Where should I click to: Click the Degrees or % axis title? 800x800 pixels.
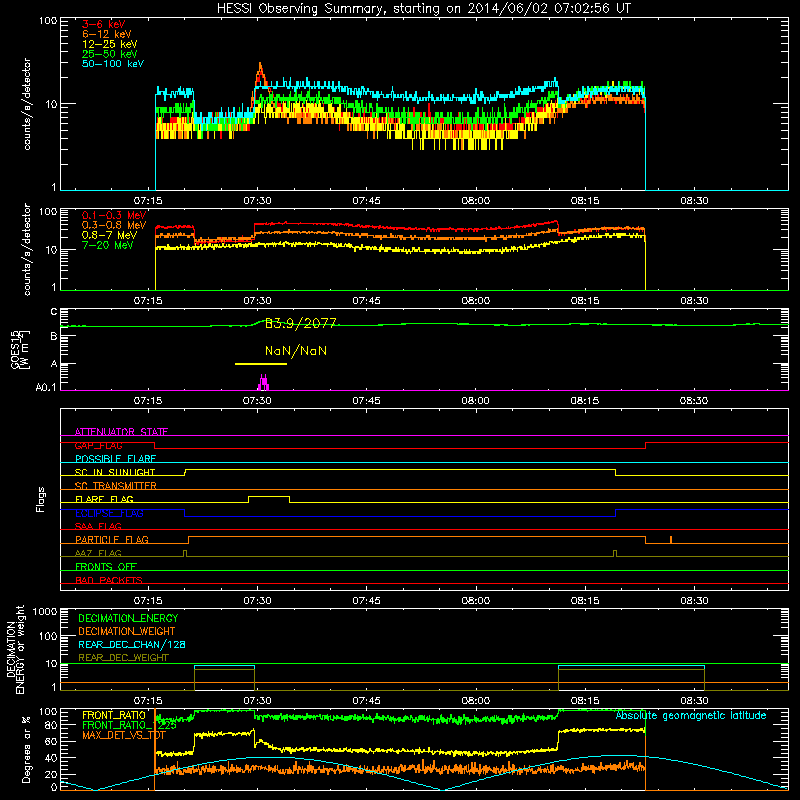26,750
